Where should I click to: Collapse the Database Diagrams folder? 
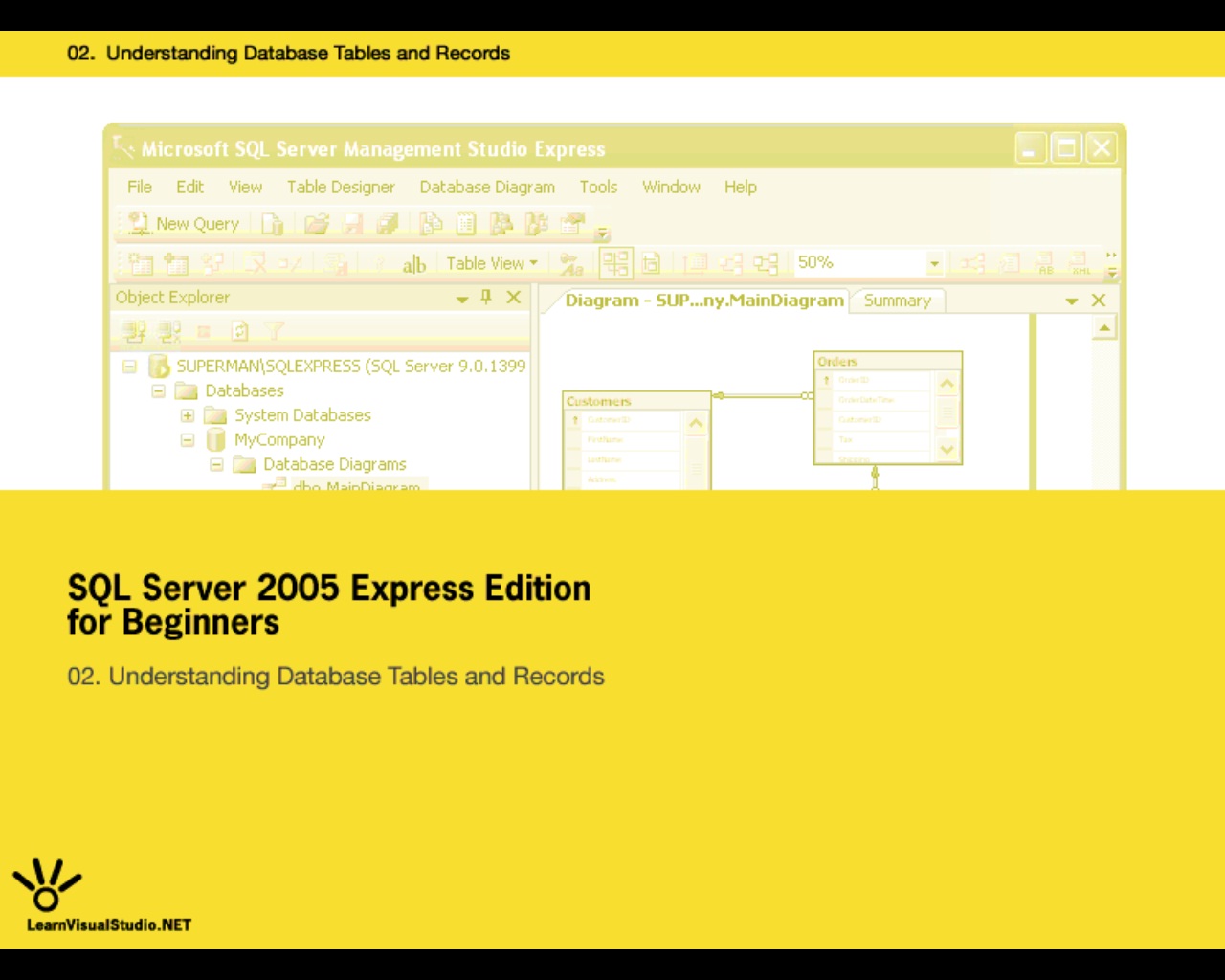pos(216,465)
